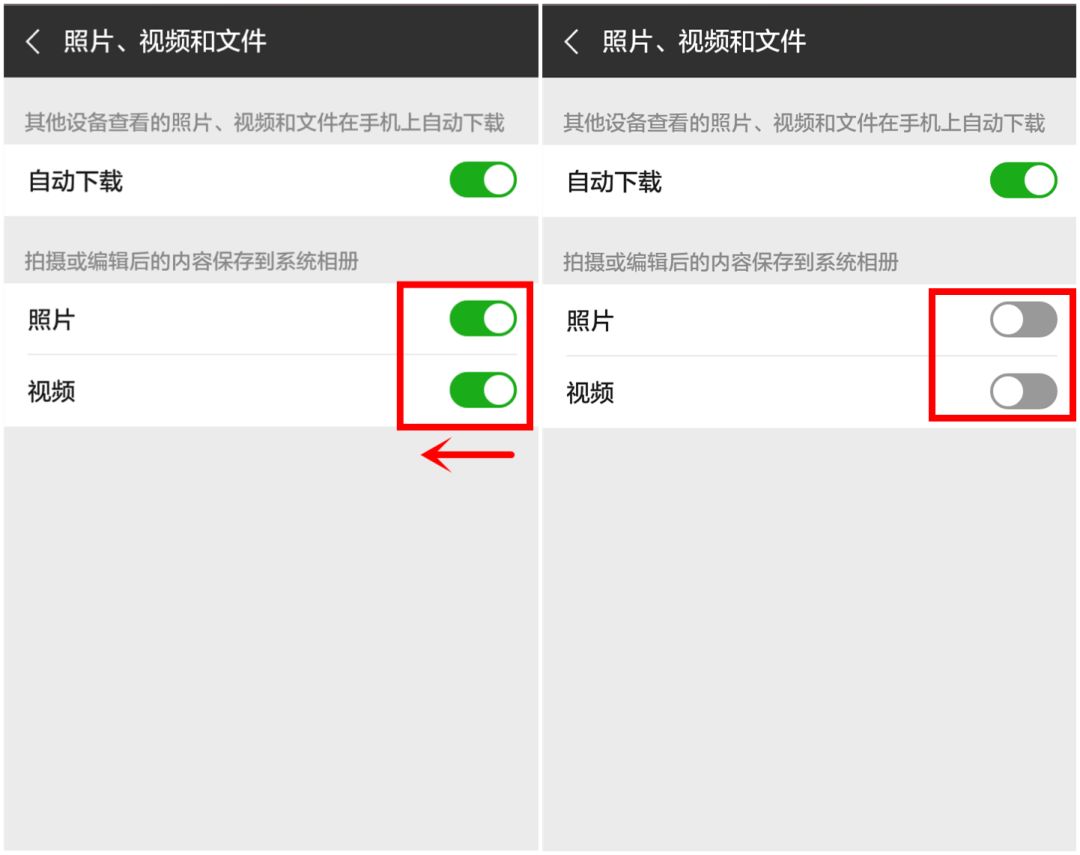Tap the back arrow in the right screenshot

571,41
